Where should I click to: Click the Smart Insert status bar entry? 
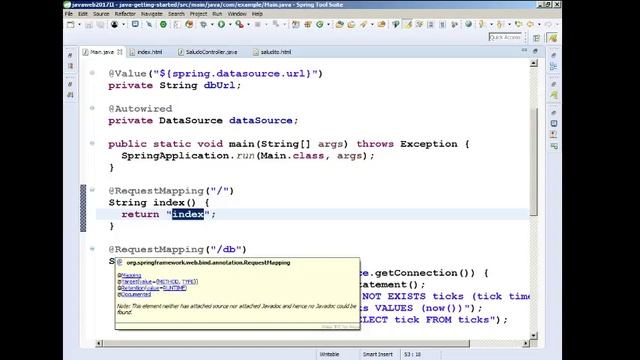[378, 354]
